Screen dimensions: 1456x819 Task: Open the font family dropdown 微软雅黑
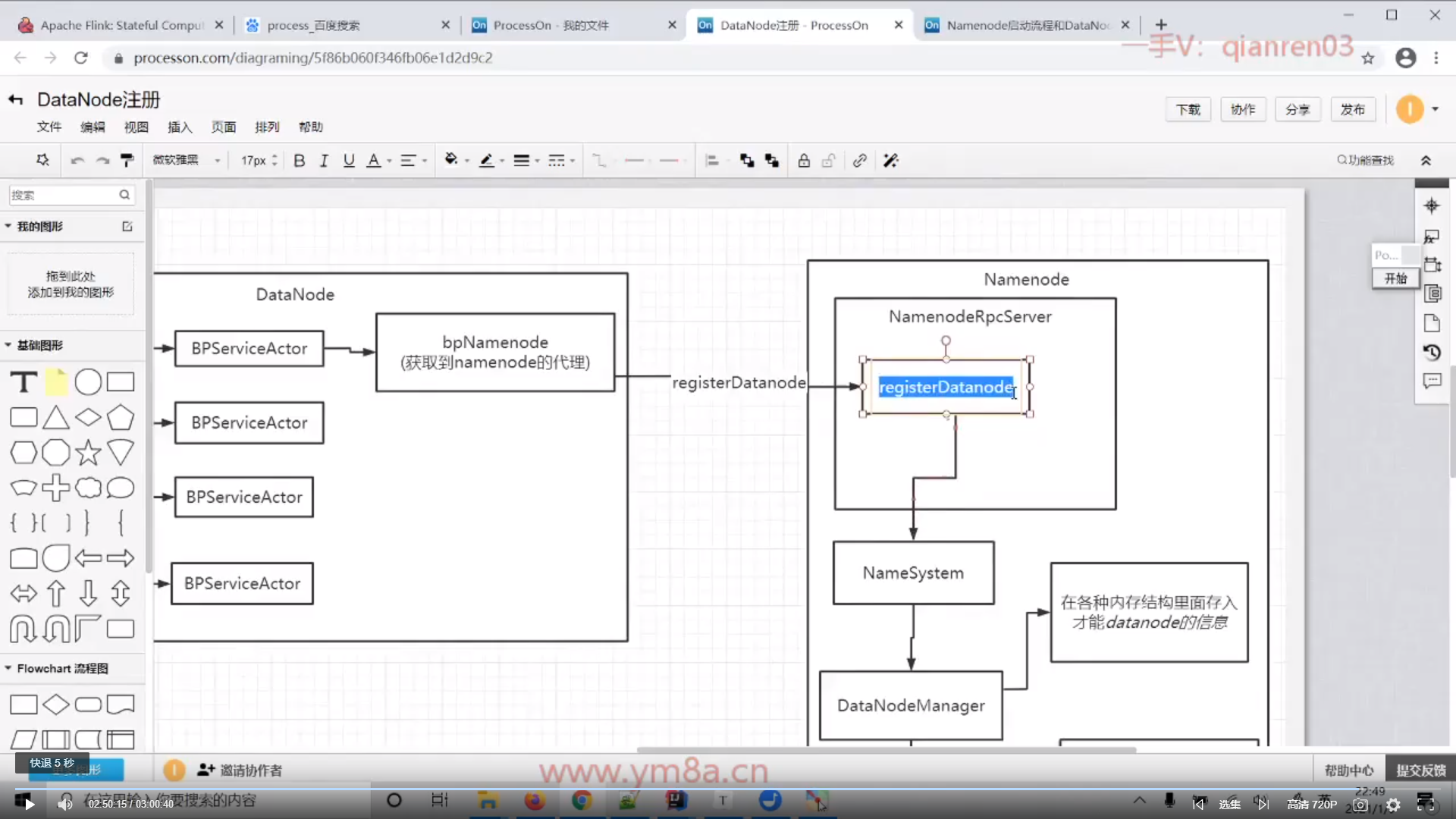tap(186, 160)
